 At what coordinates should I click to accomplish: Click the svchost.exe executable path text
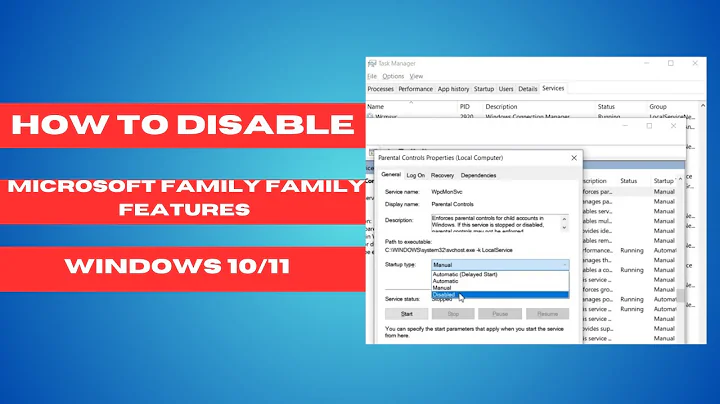pos(449,250)
